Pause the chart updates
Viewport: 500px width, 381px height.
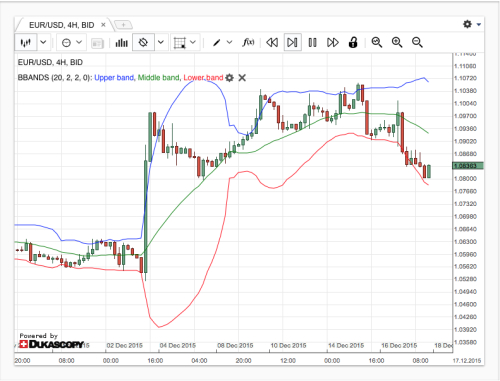(x=312, y=42)
